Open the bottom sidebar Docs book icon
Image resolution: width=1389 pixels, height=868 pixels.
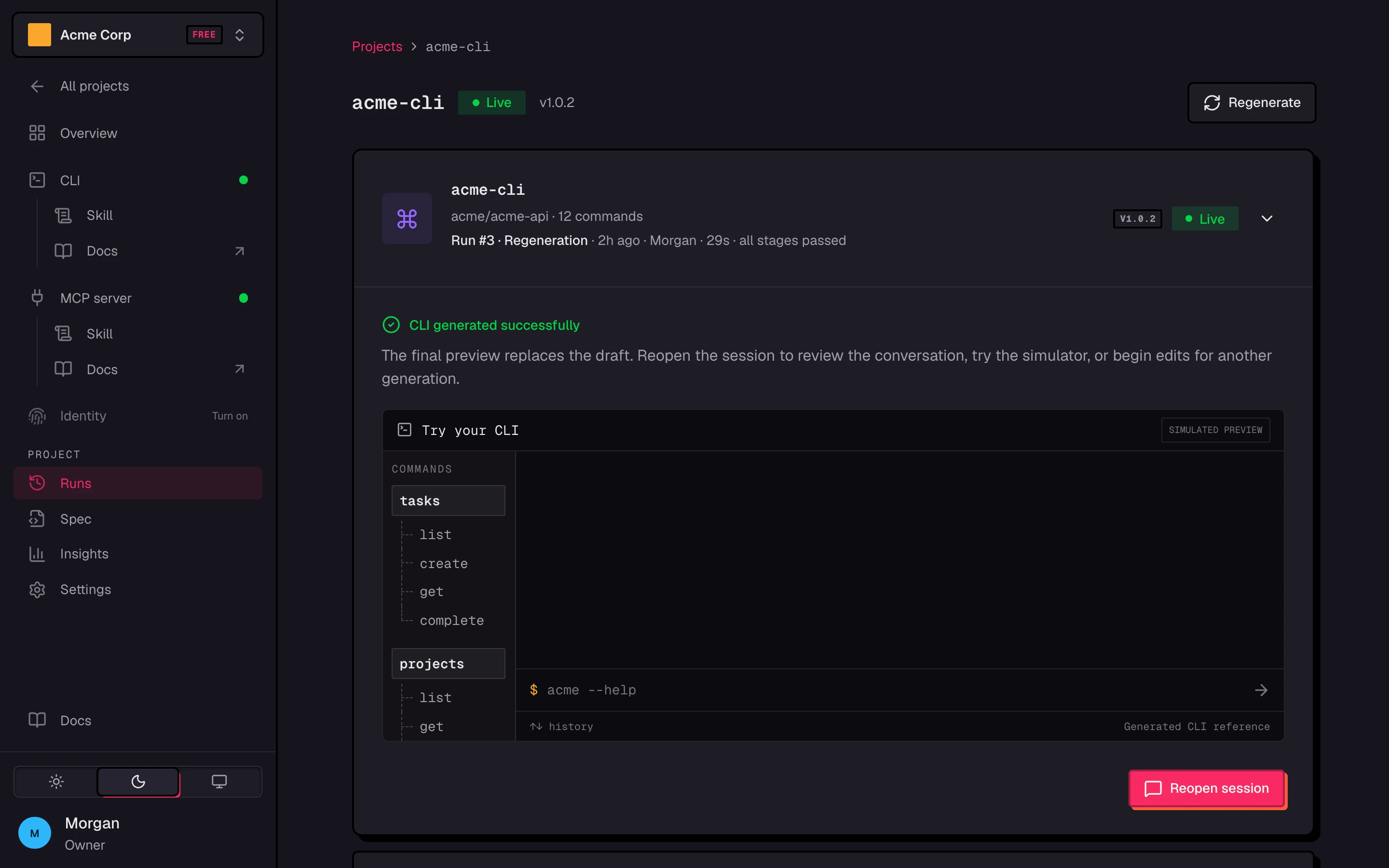pos(37,720)
